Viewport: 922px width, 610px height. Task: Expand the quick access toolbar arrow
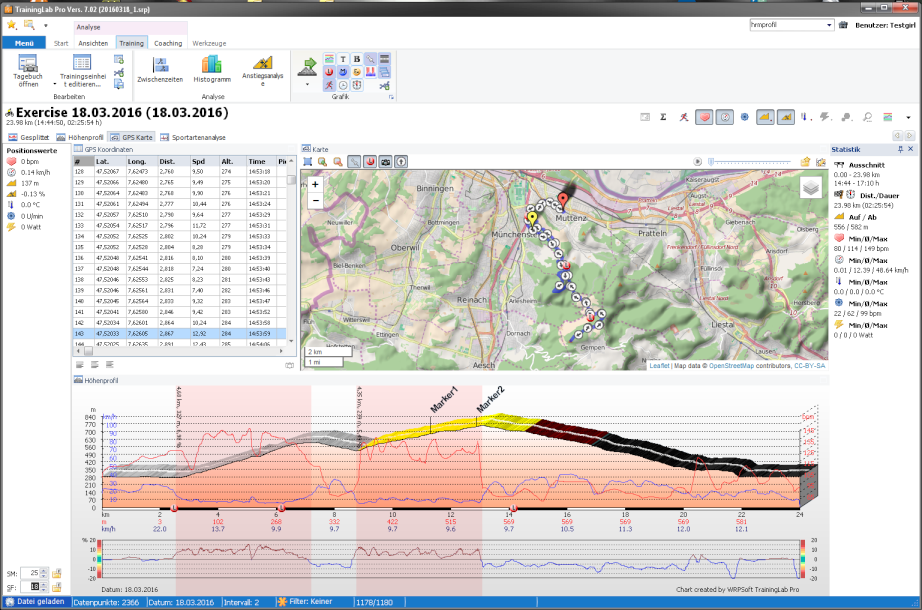click(46, 25)
